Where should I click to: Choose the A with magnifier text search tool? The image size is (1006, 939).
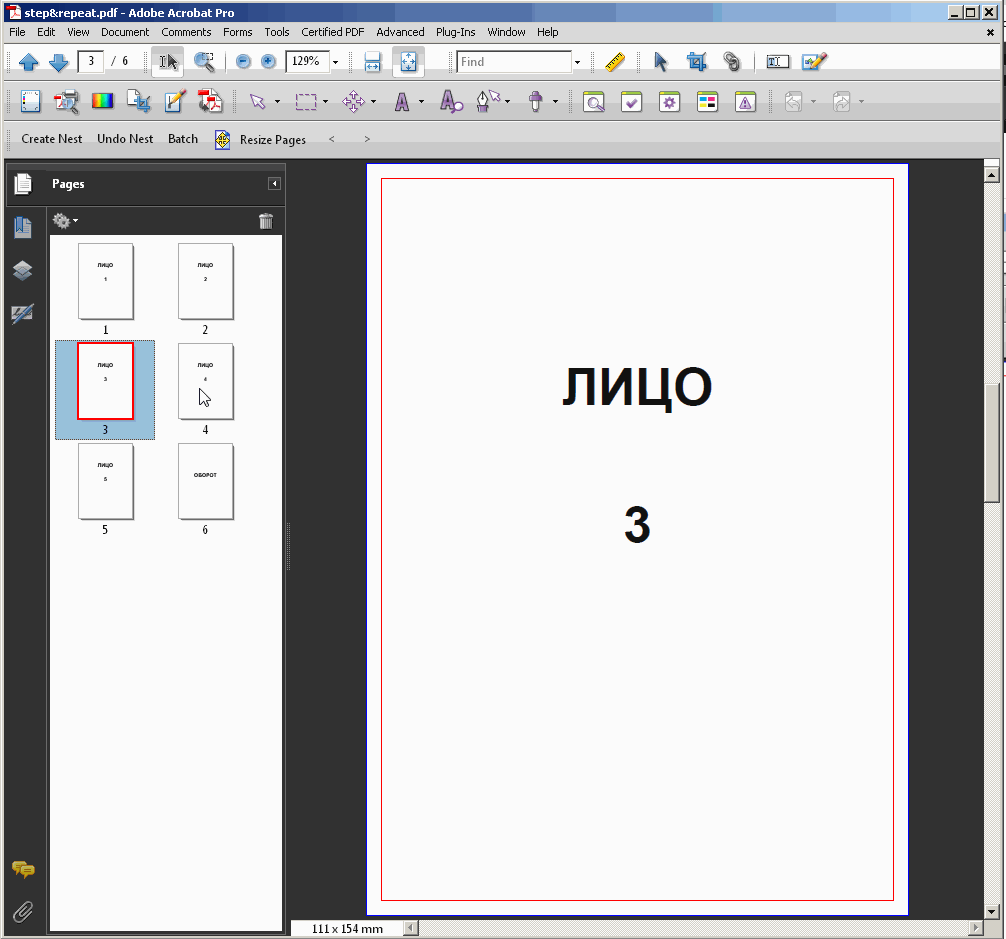point(451,101)
